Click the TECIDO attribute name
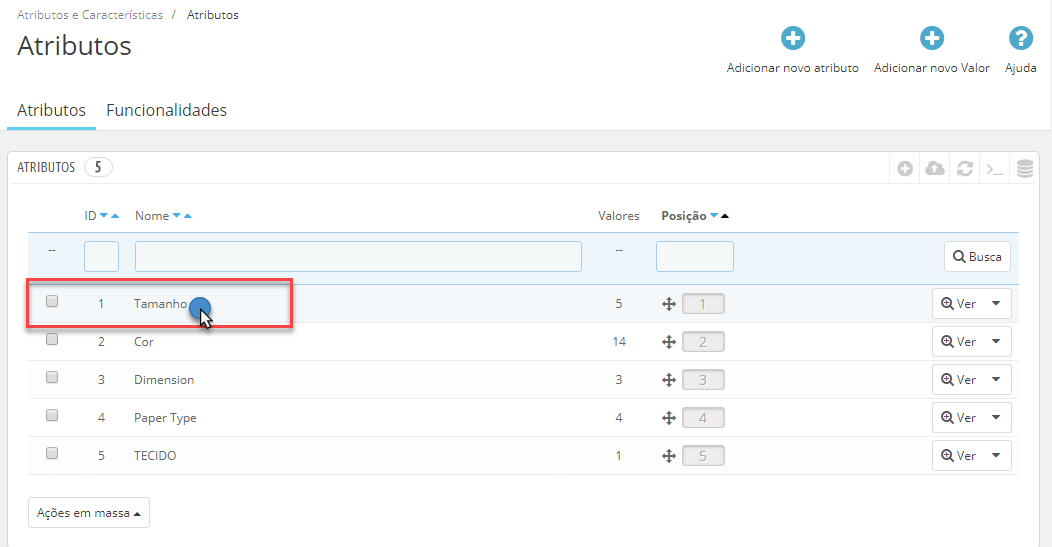1052x547 pixels. (155, 456)
